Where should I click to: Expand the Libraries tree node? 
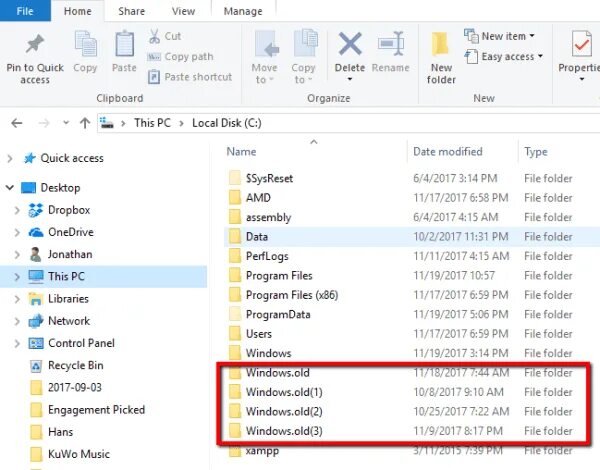[17, 299]
